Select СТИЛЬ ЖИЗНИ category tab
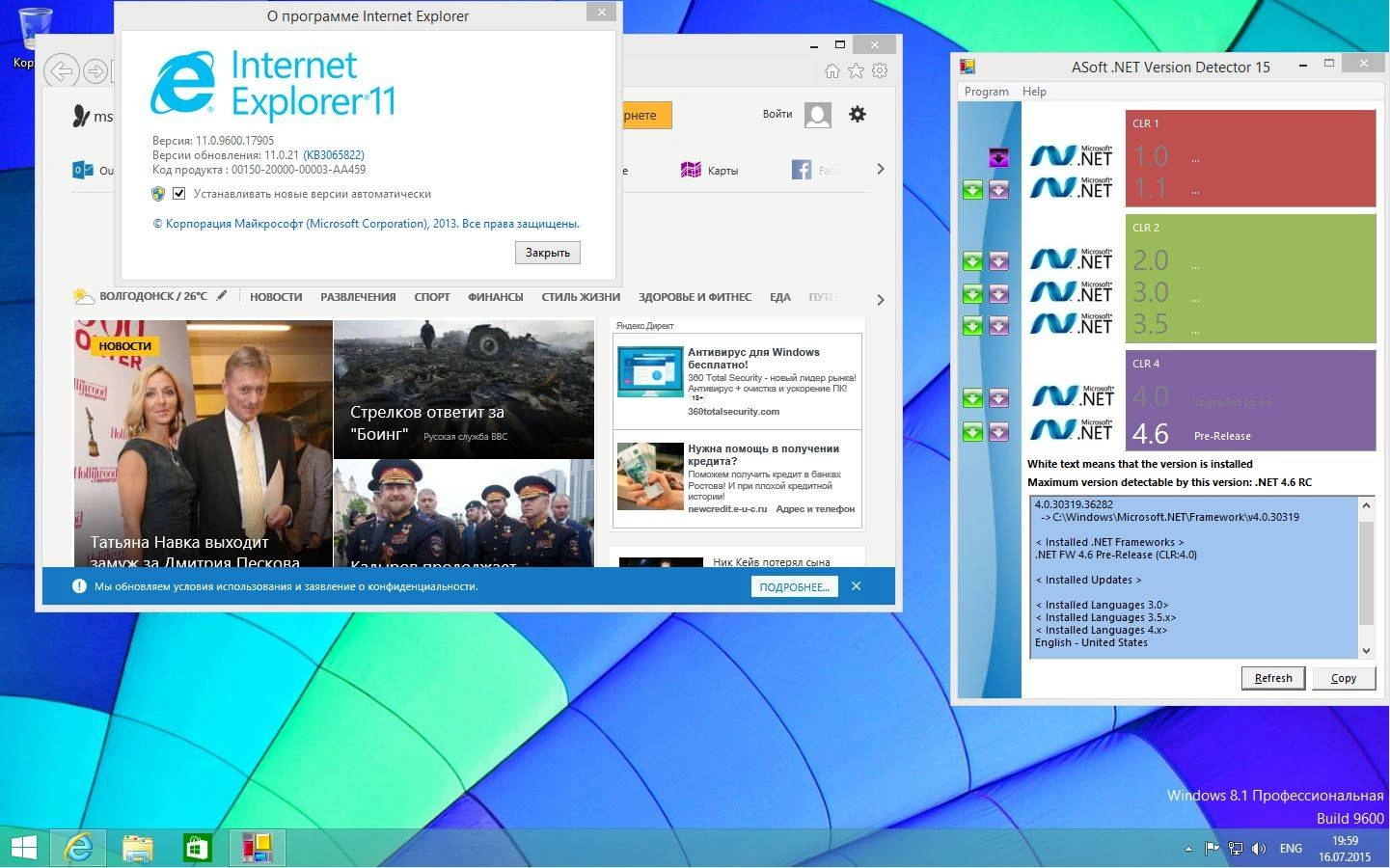 pyautogui.click(x=581, y=297)
